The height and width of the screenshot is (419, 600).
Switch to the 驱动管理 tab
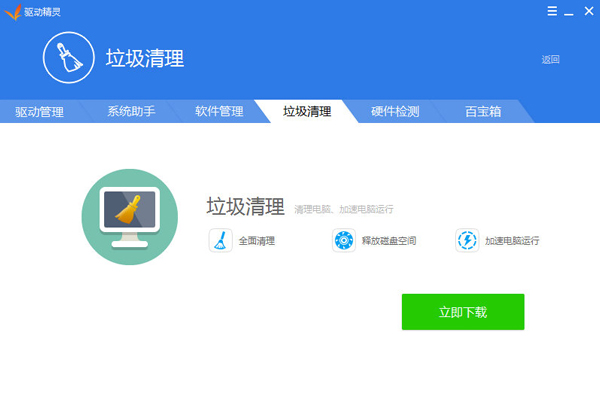40,112
